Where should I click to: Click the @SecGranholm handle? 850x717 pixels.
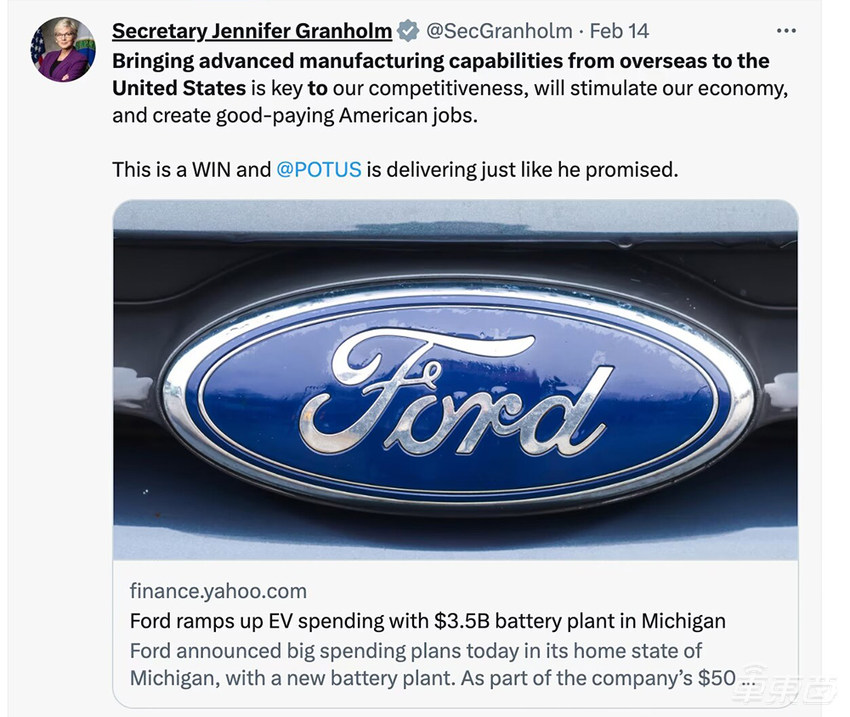(500, 31)
